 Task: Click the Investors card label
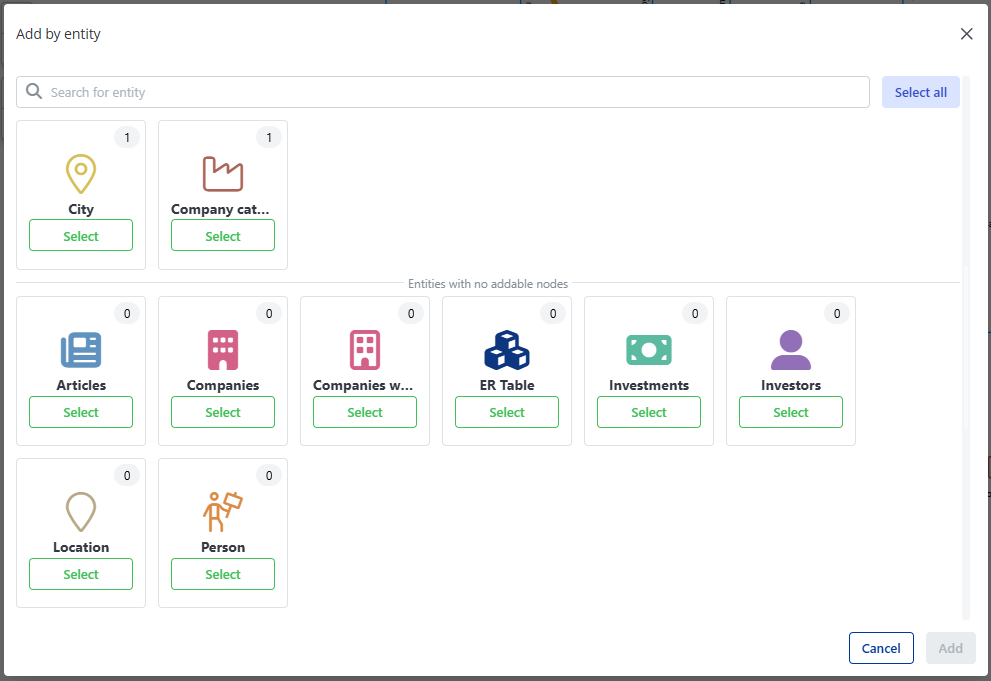coord(791,385)
